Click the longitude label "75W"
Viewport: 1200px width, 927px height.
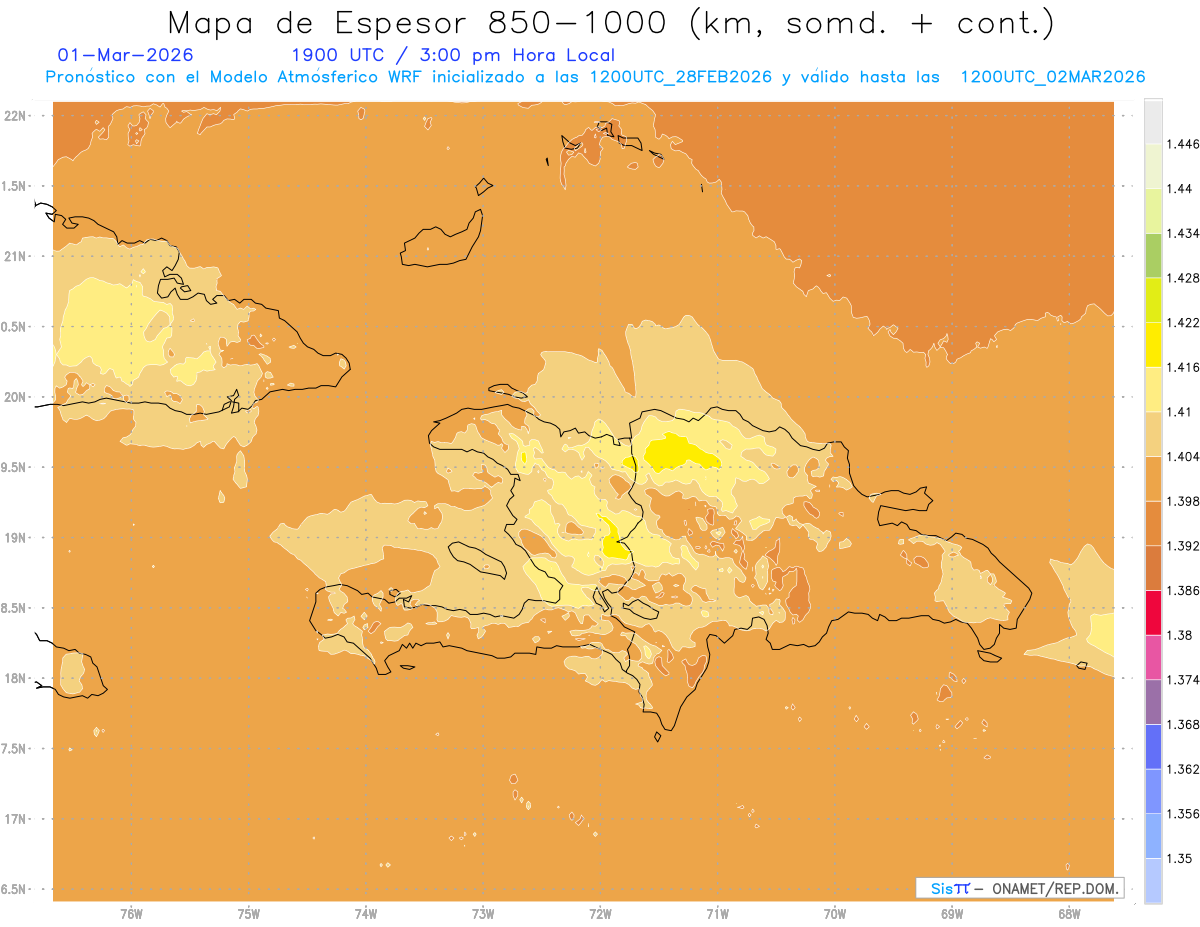coord(248,913)
